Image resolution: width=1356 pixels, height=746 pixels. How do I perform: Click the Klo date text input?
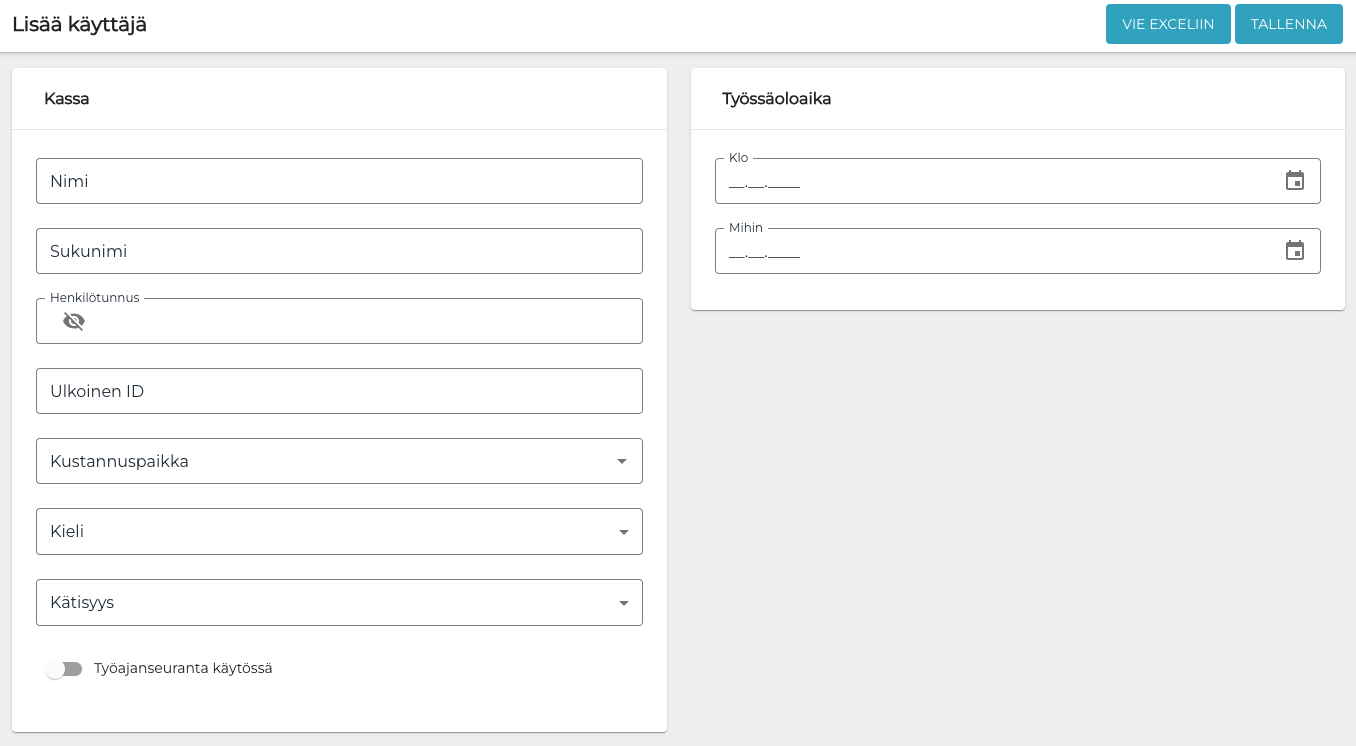click(990, 181)
